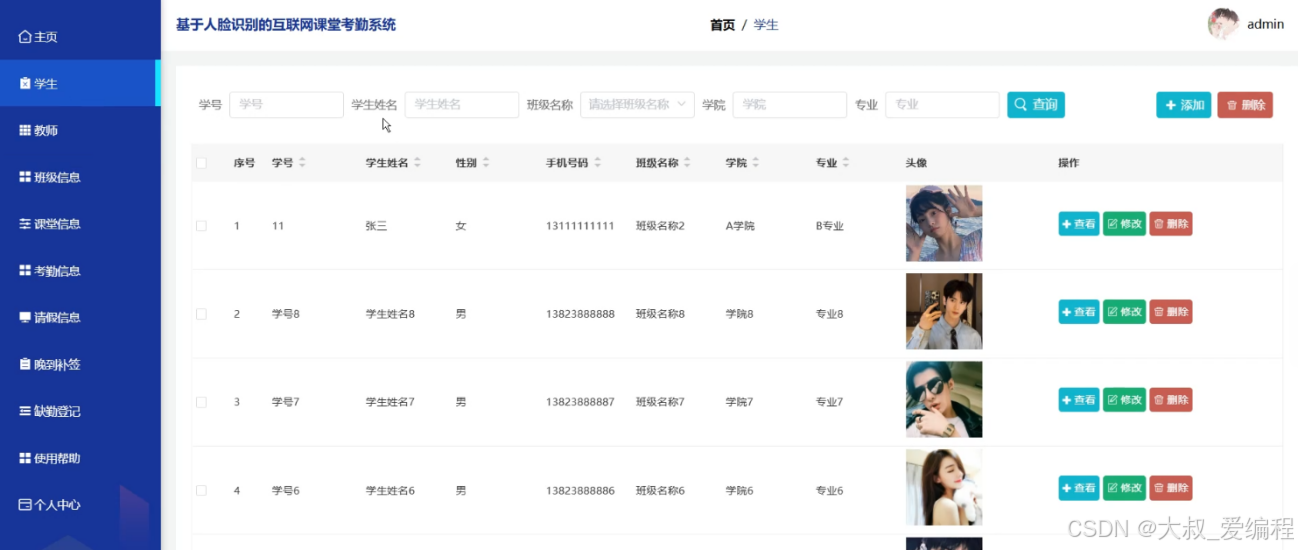The image size is (1298, 550).
Task: Click the 缺勤登记 list icon
Action: tap(25, 411)
